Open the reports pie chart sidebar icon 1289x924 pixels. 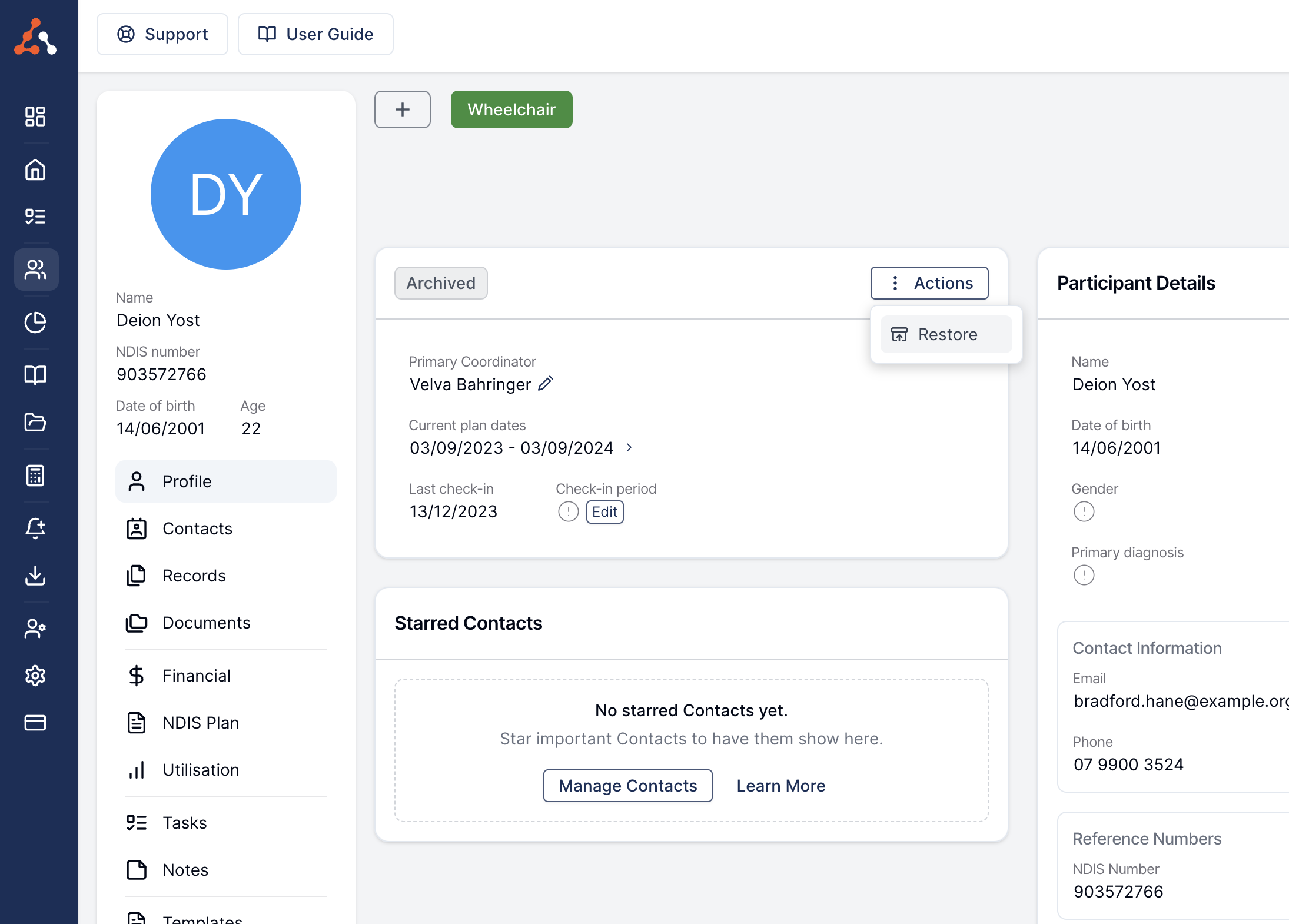point(35,323)
